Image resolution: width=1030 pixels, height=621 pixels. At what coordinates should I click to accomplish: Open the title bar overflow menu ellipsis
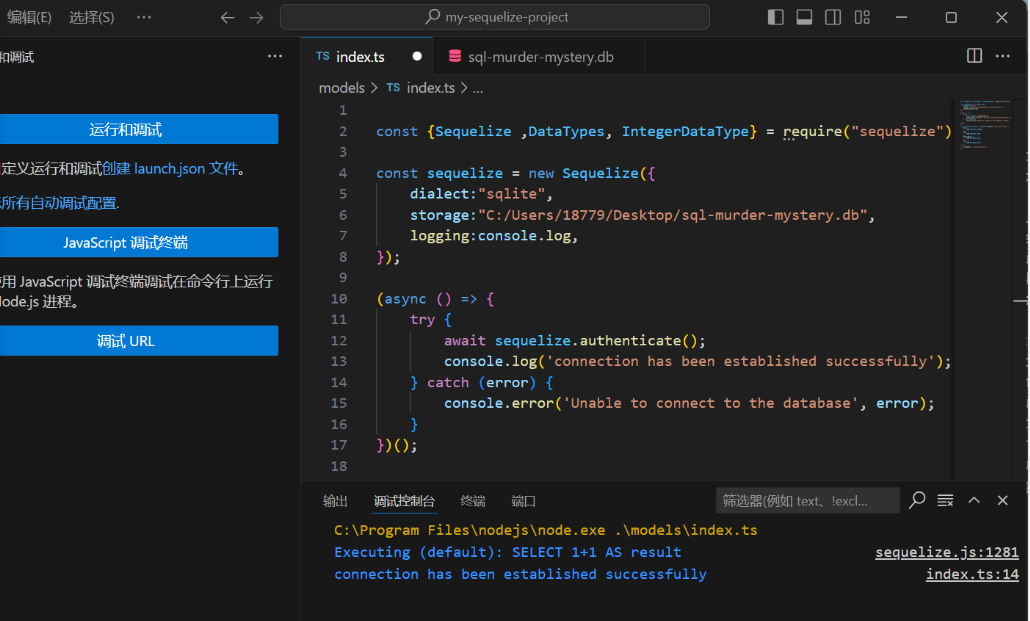[x=144, y=17]
